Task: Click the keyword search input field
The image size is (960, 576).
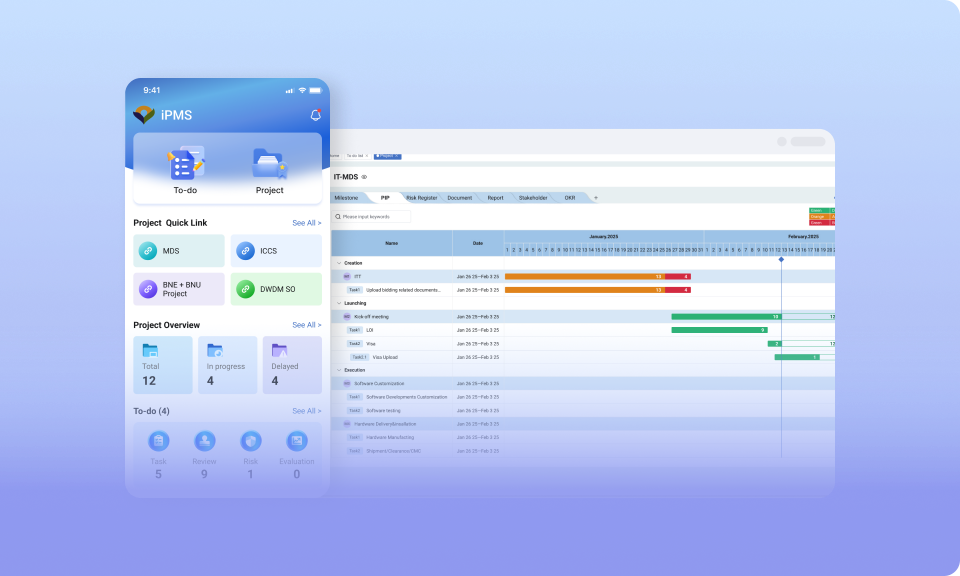Action: 374,216
